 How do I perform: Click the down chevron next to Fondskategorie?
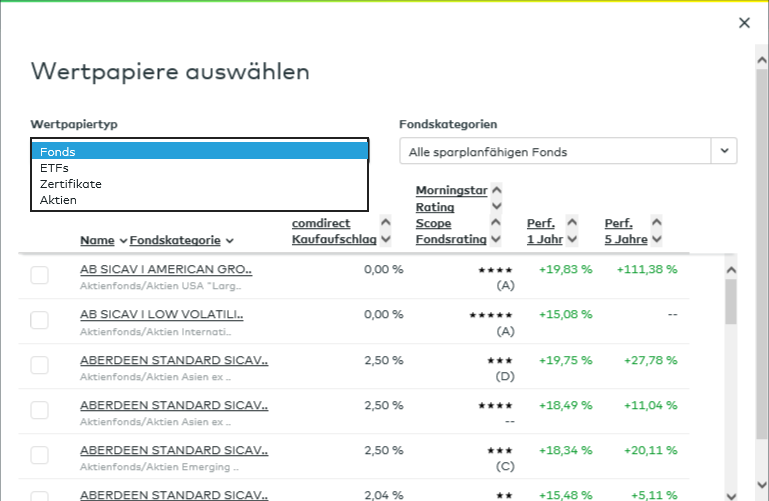click(x=230, y=241)
